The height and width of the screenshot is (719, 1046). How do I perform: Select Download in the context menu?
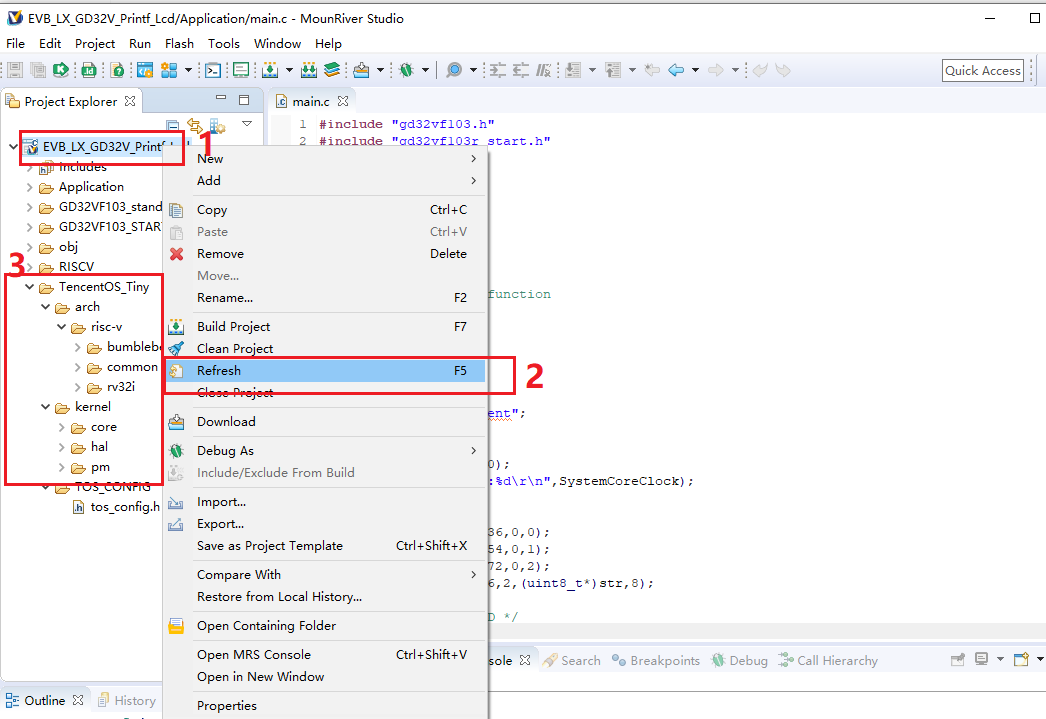(326, 422)
